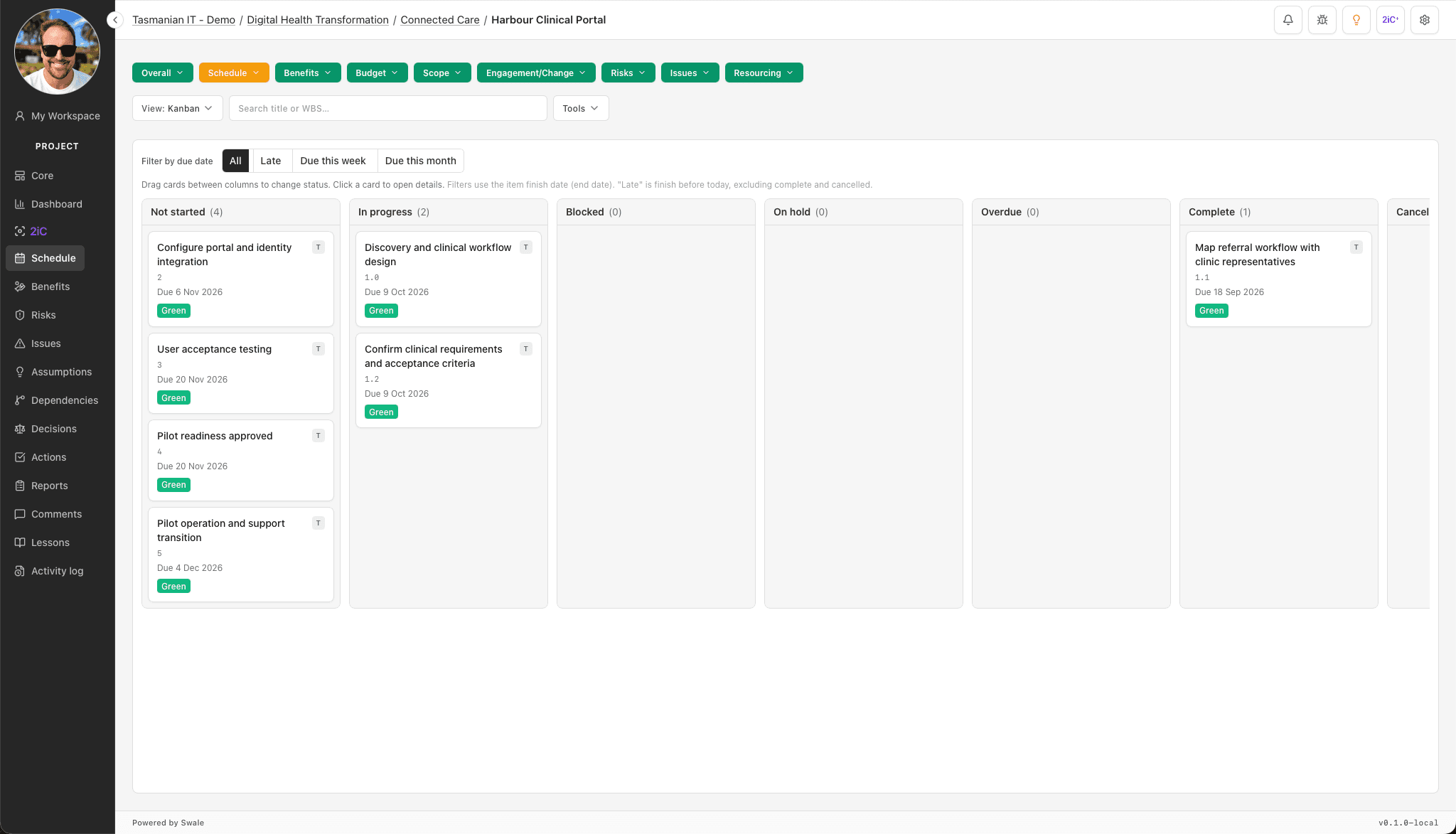This screenshot has width=1456, height=834.
Task: Click the Search title or WBS field
Action: click(388, 108)
